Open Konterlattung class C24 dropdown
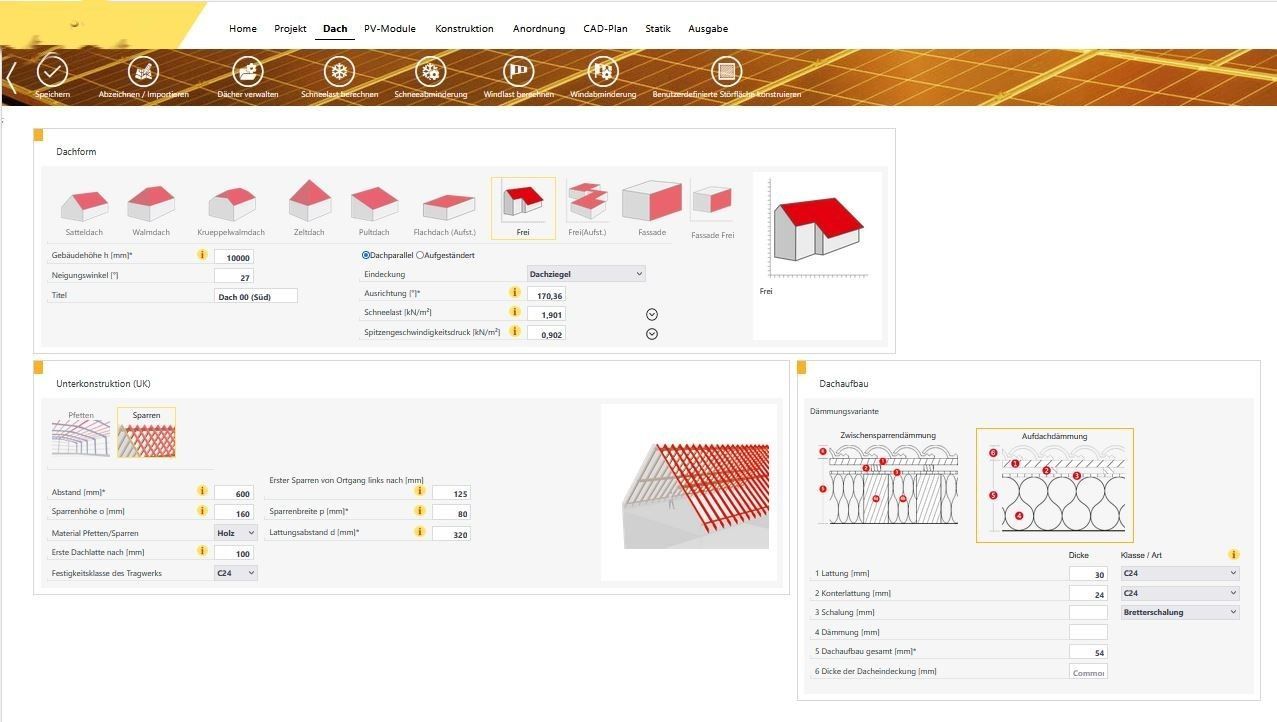The height and width of the screenshot is (722, 1277). tap(1180, 593)
